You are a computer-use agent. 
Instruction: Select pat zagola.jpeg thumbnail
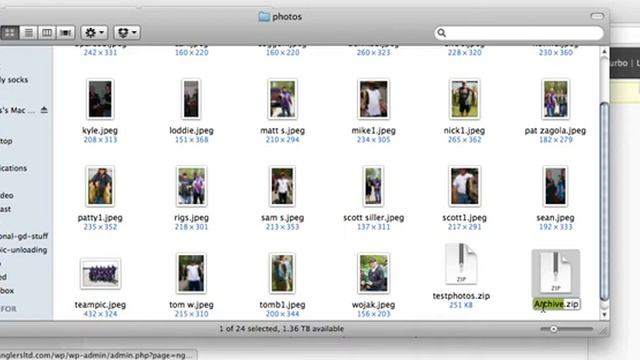(x=556, y=99)
